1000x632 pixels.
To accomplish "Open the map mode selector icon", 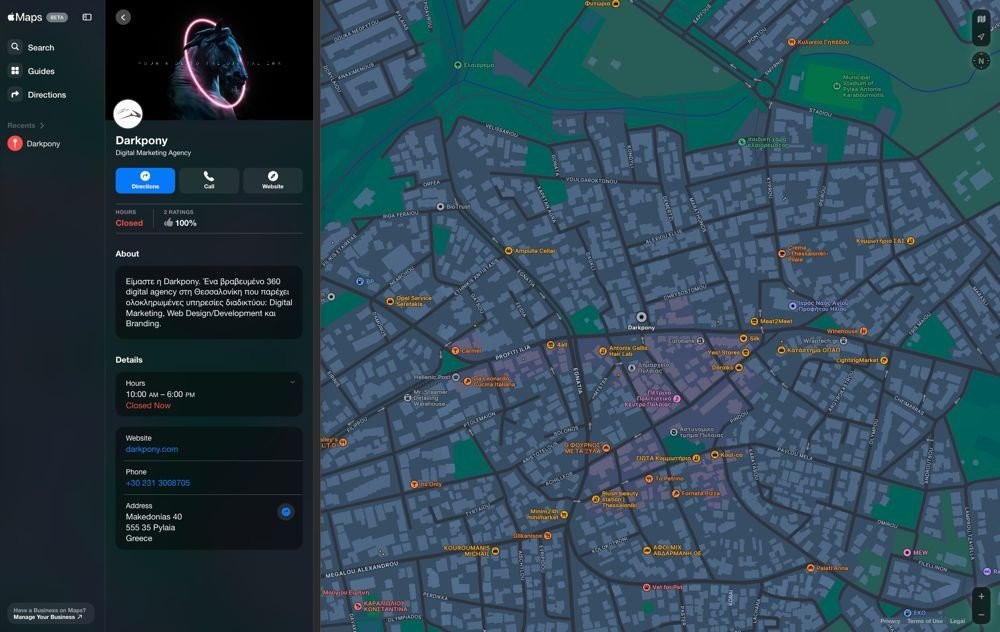I will [x=981, y=19].
